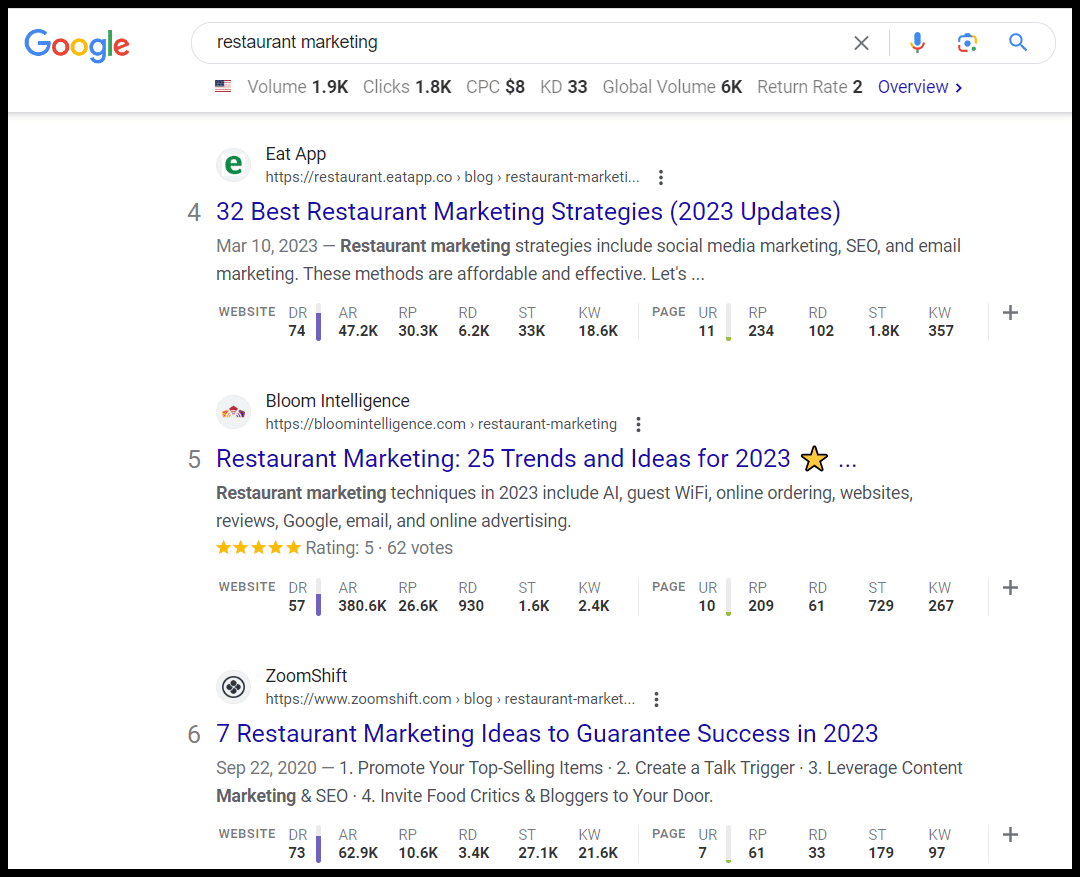Click the Global Volume 6K metric

pos(672,87)
